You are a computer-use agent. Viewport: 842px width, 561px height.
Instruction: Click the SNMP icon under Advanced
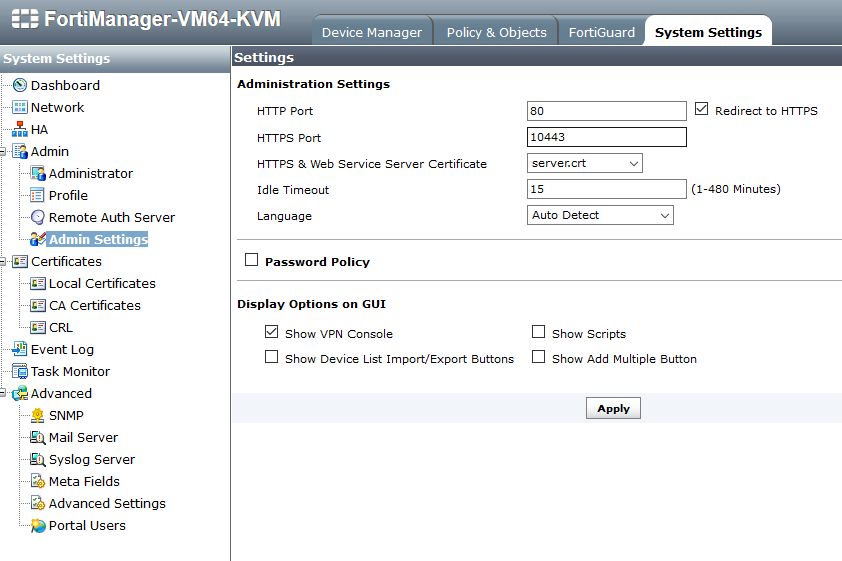click(x=38, y=416)
